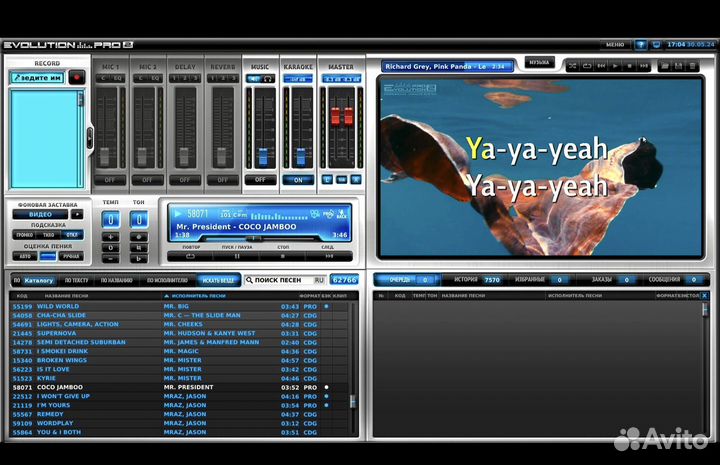Toggle the MIC 1 OFF switch
Viewport: 720px width, 465px height.
(108, 180)
